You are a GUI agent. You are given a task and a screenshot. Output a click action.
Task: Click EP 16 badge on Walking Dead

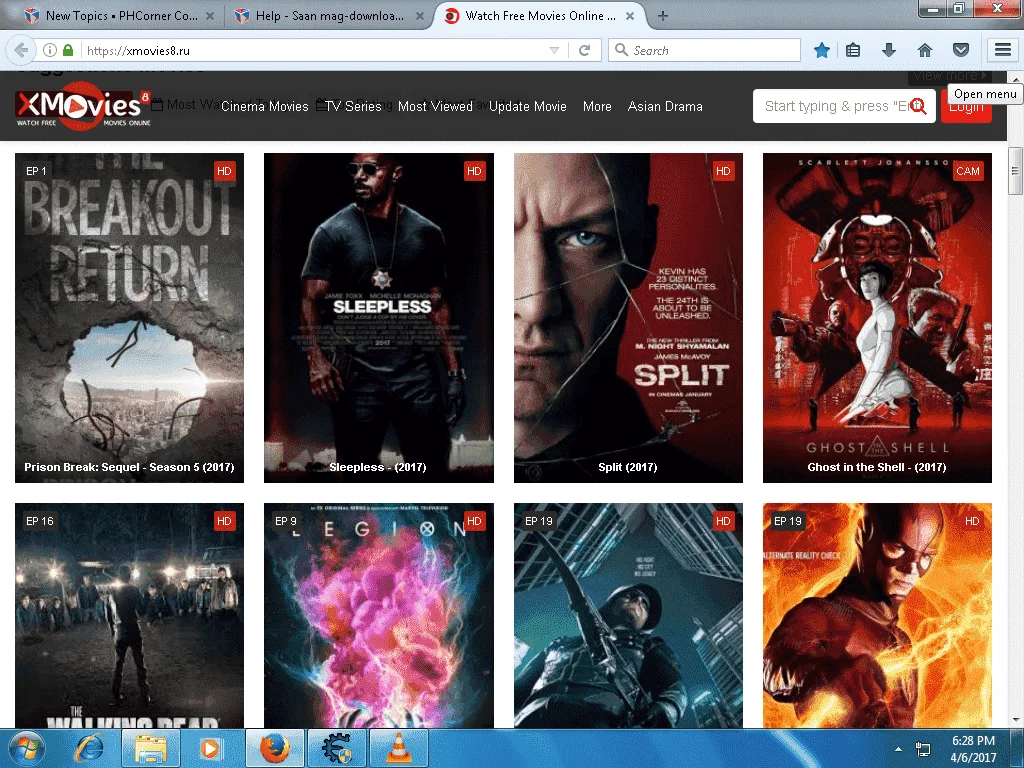click(40, 520)
